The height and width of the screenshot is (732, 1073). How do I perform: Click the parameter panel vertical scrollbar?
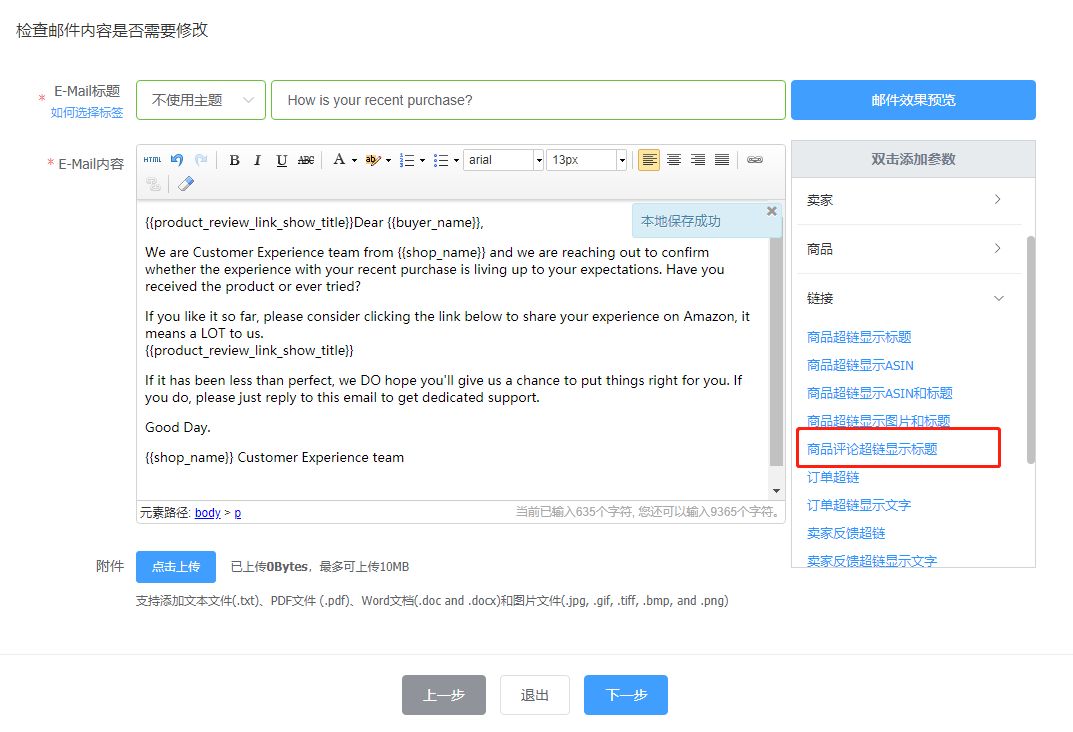click(x=1031, y=349)
